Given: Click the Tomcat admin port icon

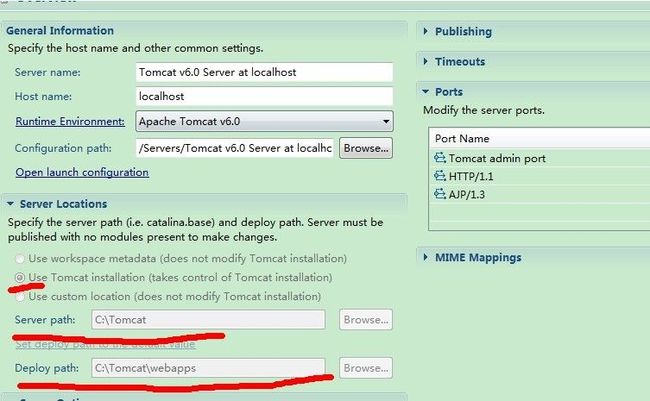Looking at the screenshot, I should click(x=439, y=158).
